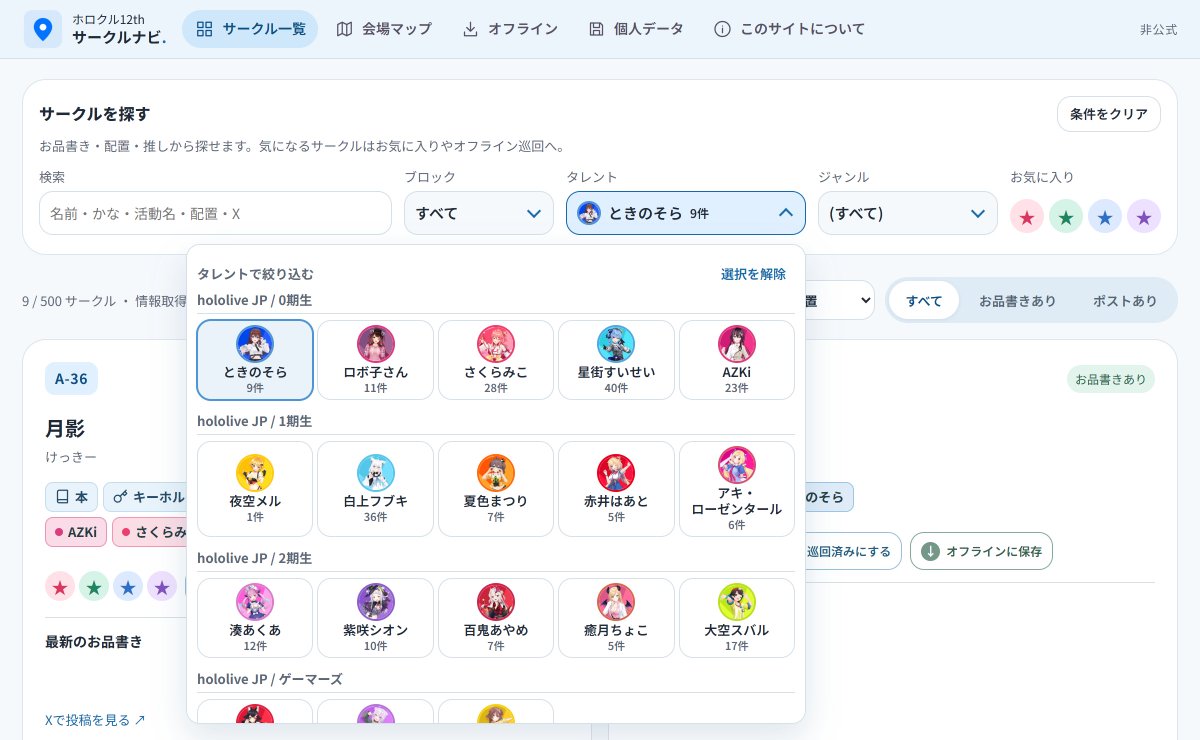Mark 月影 card with purple star
The height and width of the screenshot is (740, 1200).
tap(162, 586)
